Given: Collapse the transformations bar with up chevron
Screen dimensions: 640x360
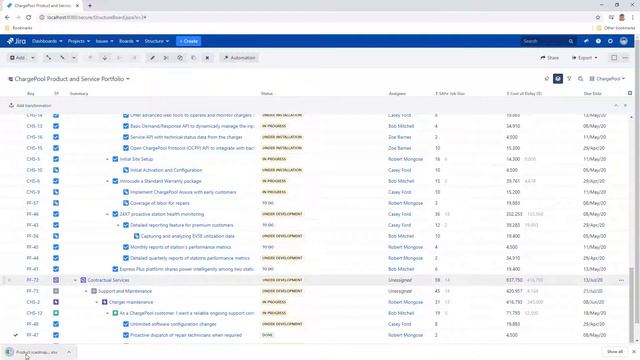Looking at the screenshot, I should pos(616,106).
